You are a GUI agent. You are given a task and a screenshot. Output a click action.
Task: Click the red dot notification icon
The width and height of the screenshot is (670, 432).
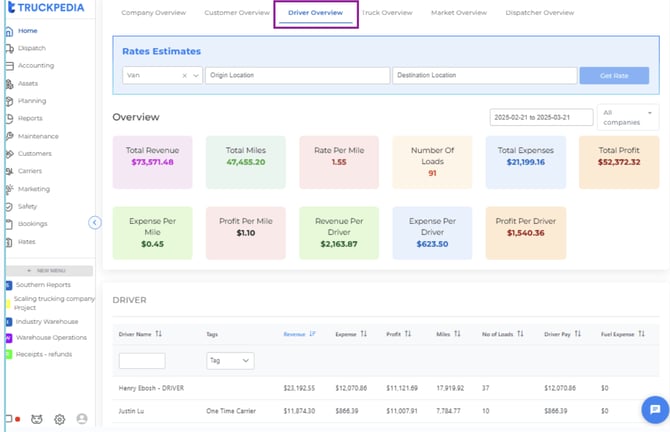click(x=18, y=419)
